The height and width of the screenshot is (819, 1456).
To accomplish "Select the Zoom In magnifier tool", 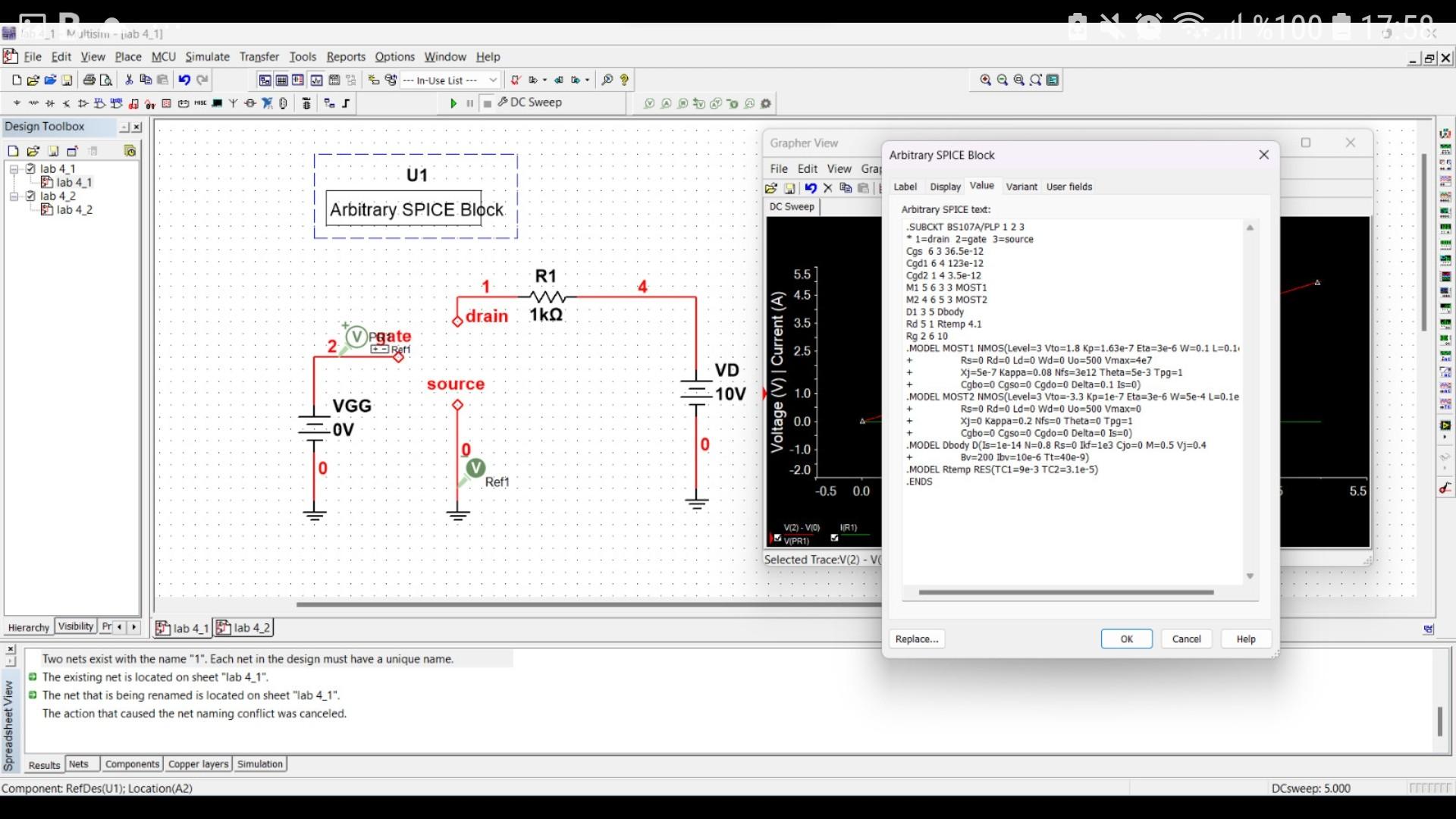I will 986,80.
